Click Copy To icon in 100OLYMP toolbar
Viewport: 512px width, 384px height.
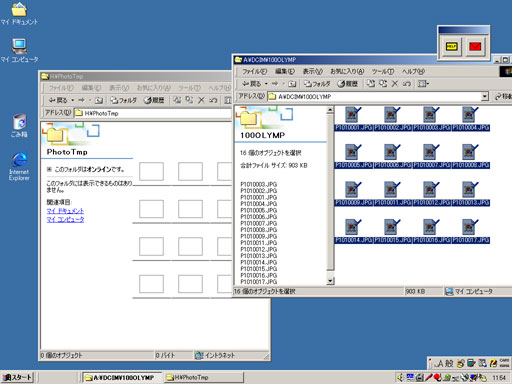[383, 84]
